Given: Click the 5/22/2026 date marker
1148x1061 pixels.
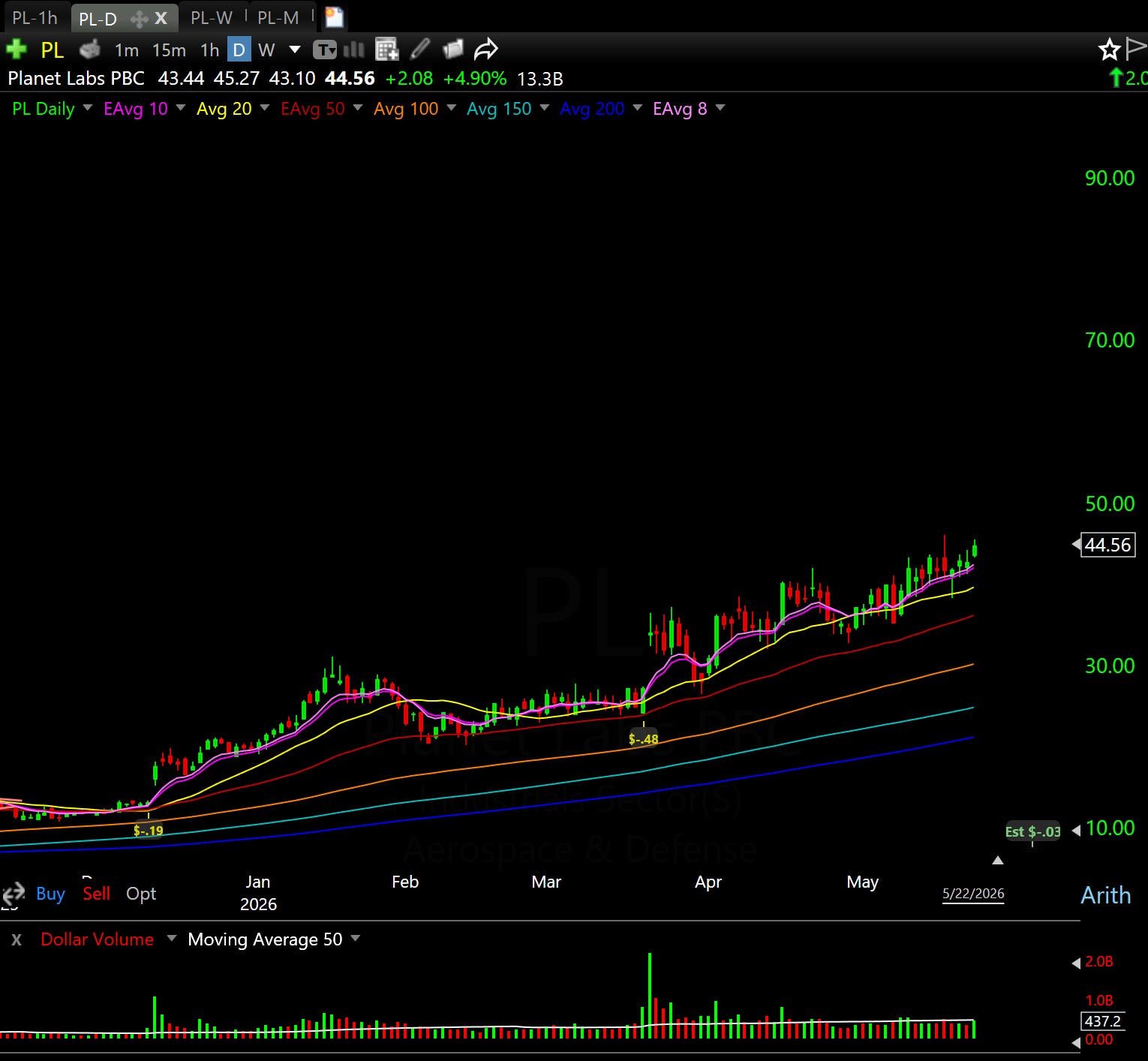Looking at the screenshot, I should point(973,894).
